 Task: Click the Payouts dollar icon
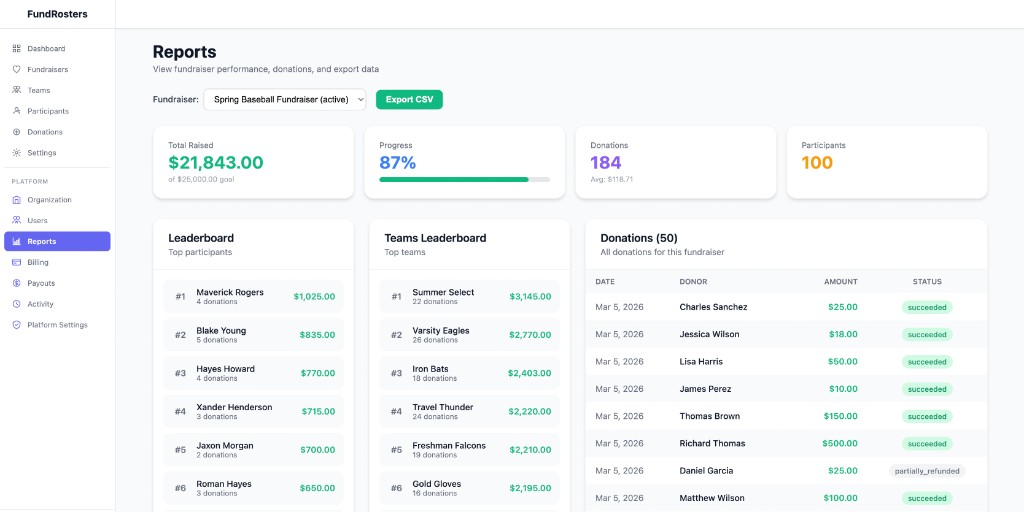click(17, 283)
